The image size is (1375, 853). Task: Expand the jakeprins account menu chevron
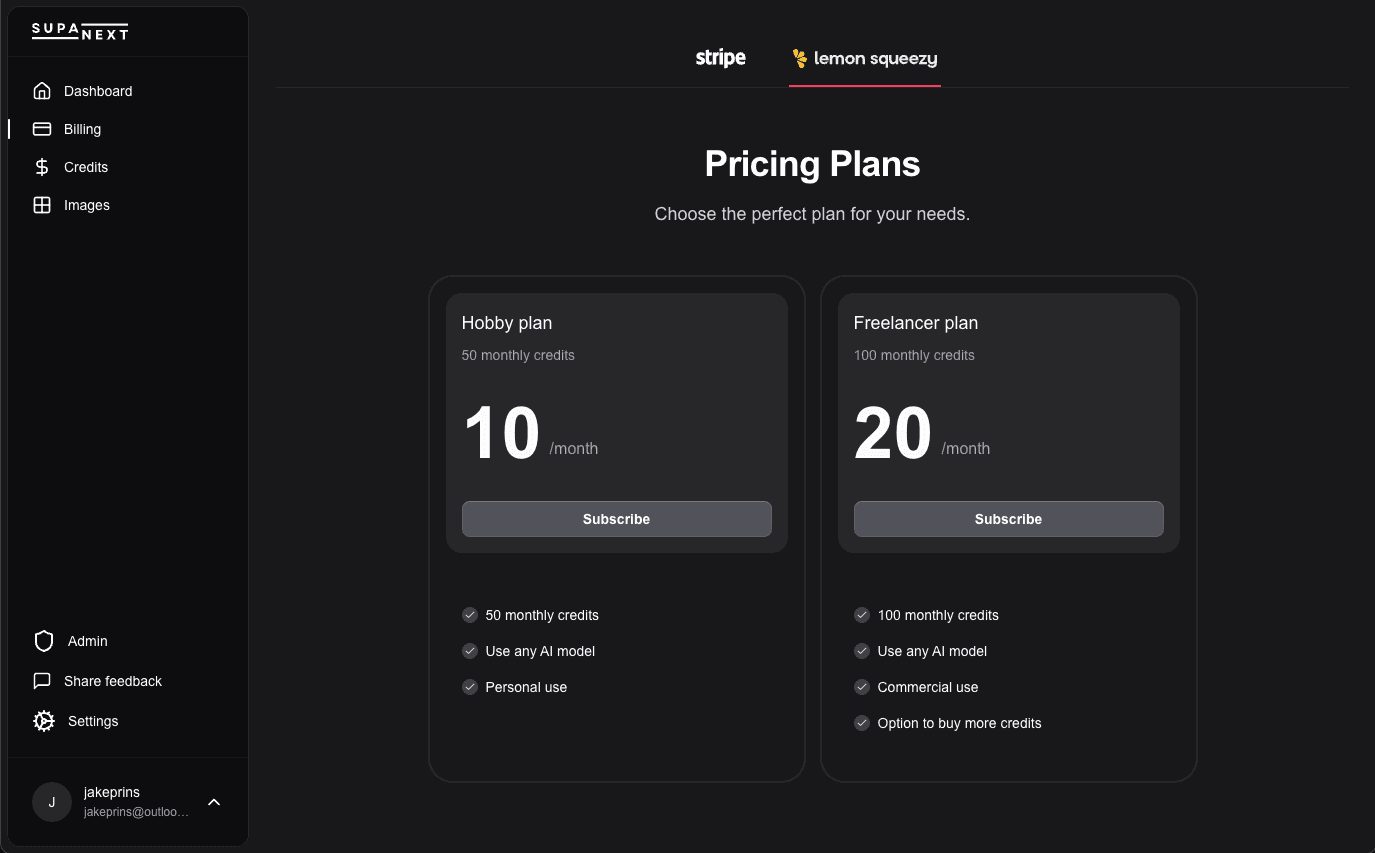tap(214, 802)
